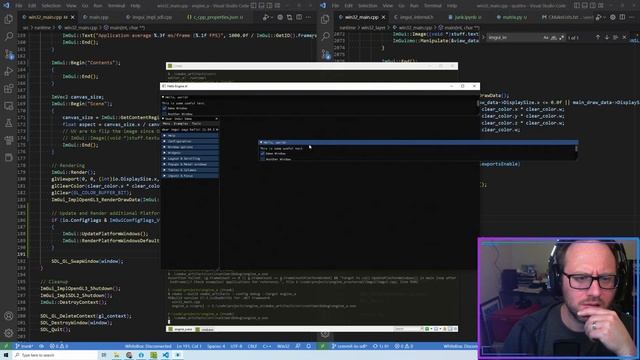Click UTF-8 encoding in left status bar

[236, 346]
